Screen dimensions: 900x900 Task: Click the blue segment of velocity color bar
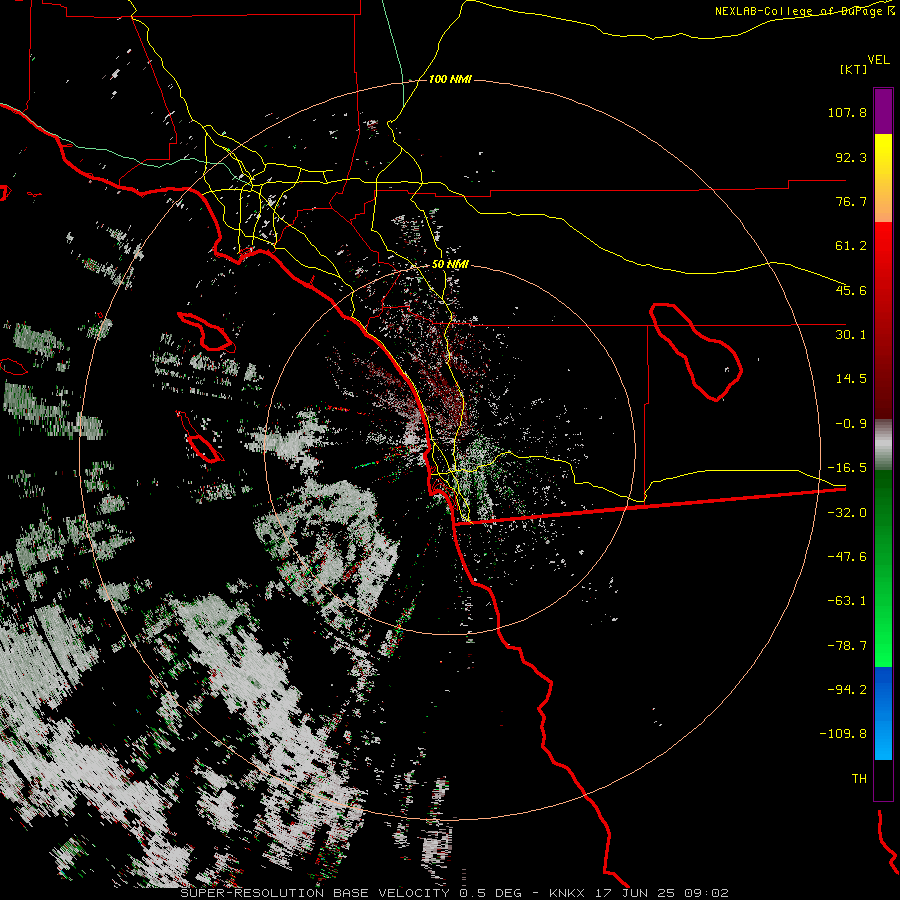tap(883, 713)
